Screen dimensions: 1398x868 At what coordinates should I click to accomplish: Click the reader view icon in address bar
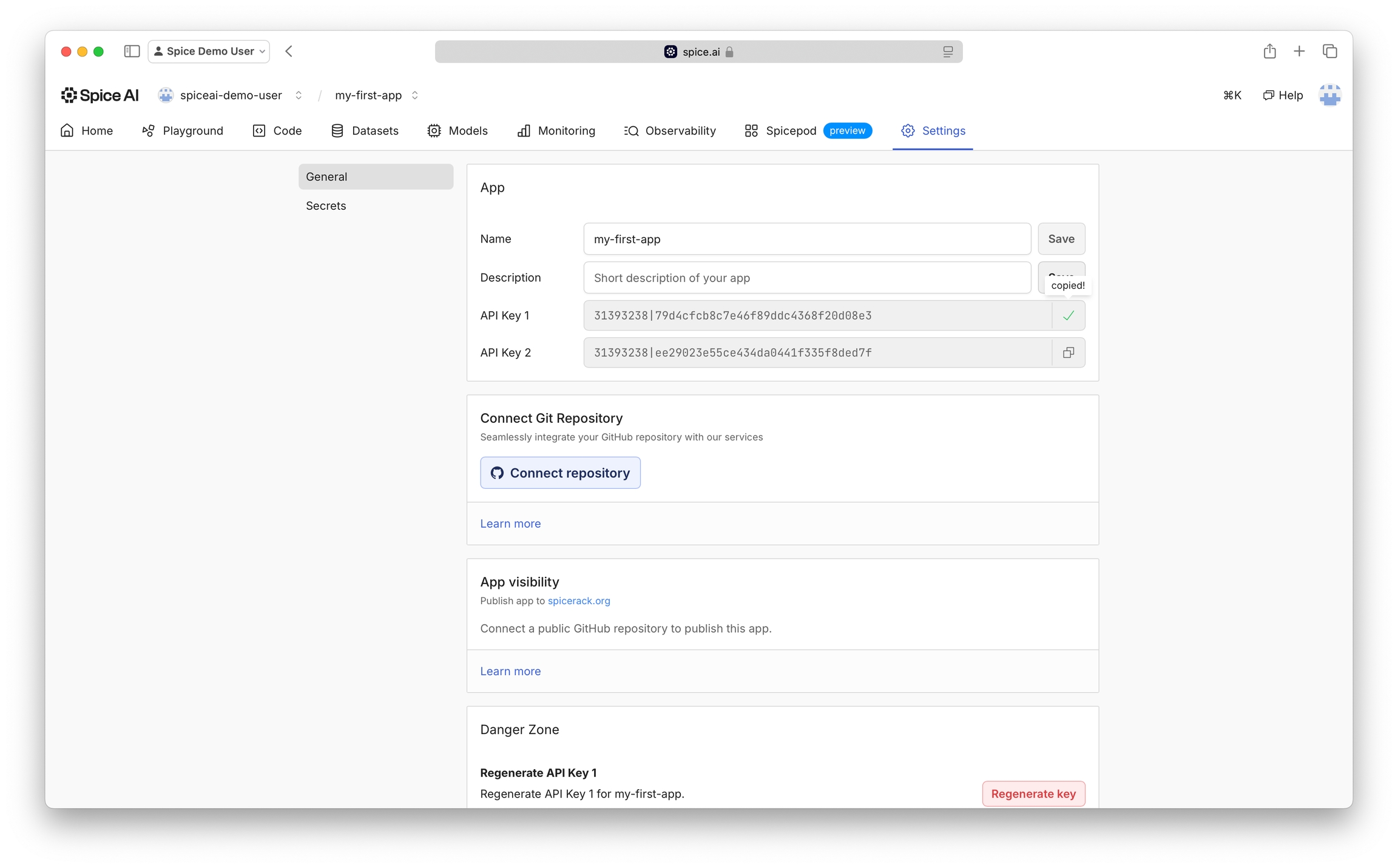click(x=947, y=52)
